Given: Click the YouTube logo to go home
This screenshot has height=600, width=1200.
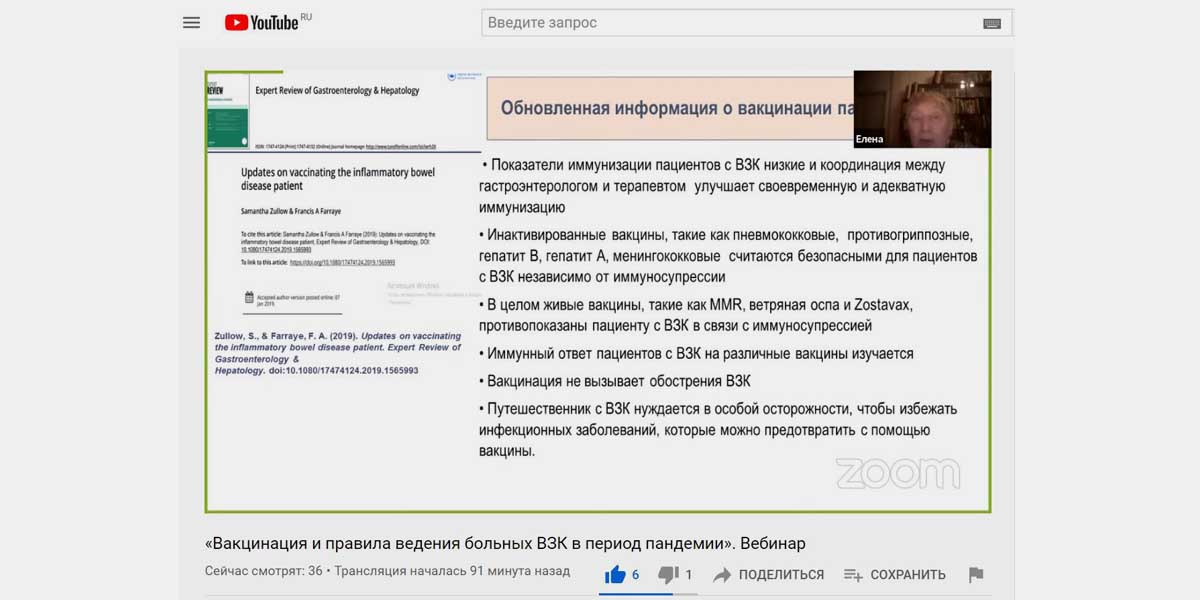Looking at the screenshot, I should [x=262, y=22].
